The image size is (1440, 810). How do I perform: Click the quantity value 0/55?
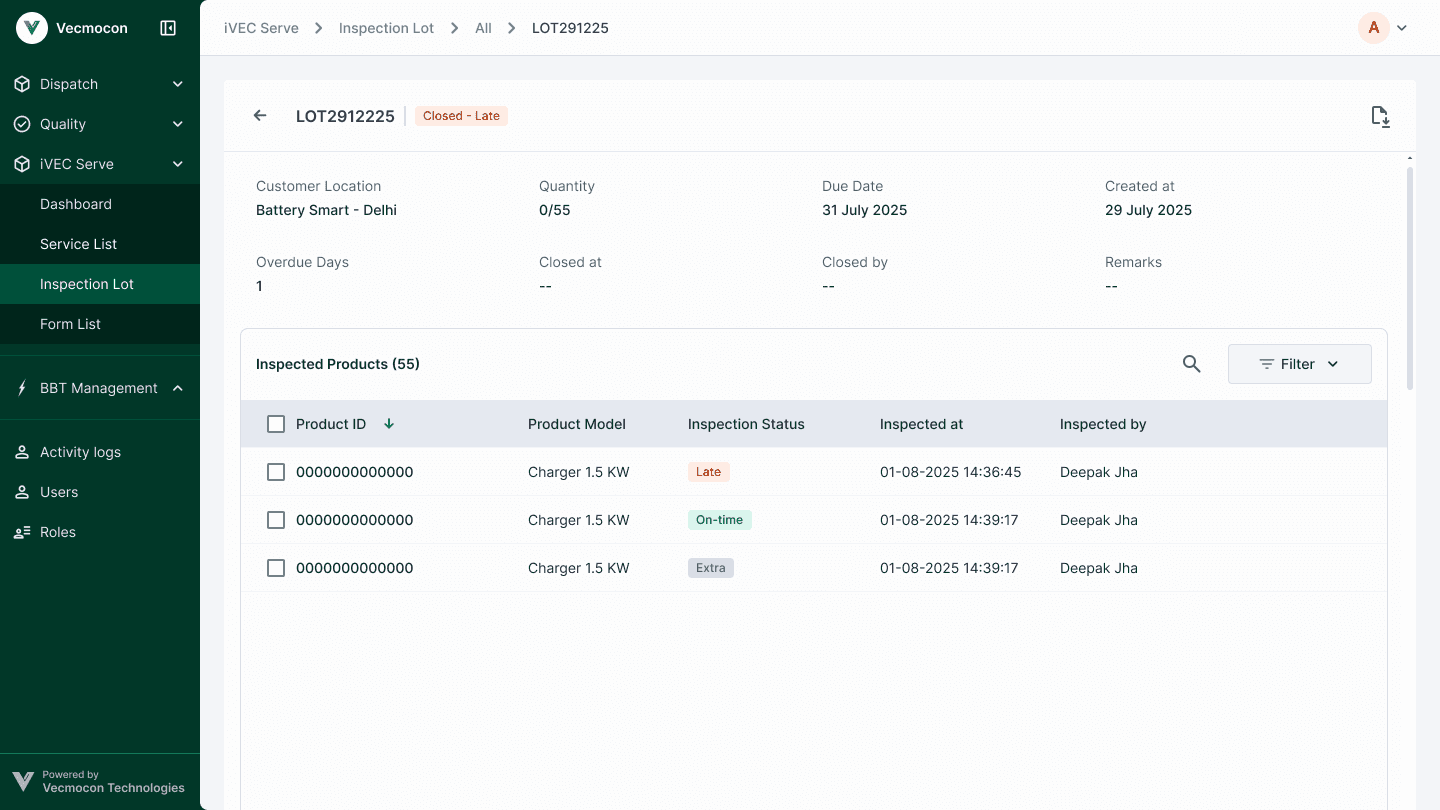click(554, 210)
